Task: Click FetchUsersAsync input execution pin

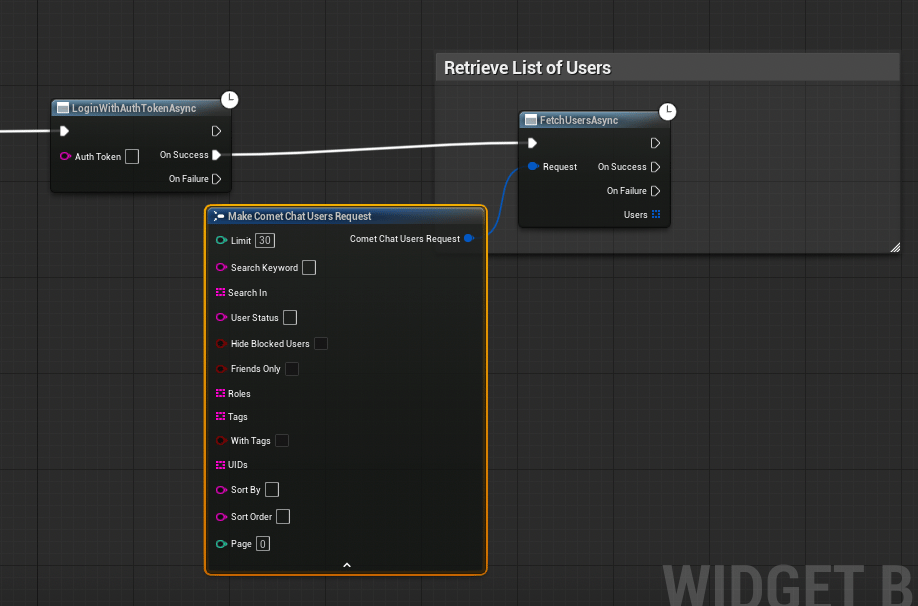Action: click(532, 143)
